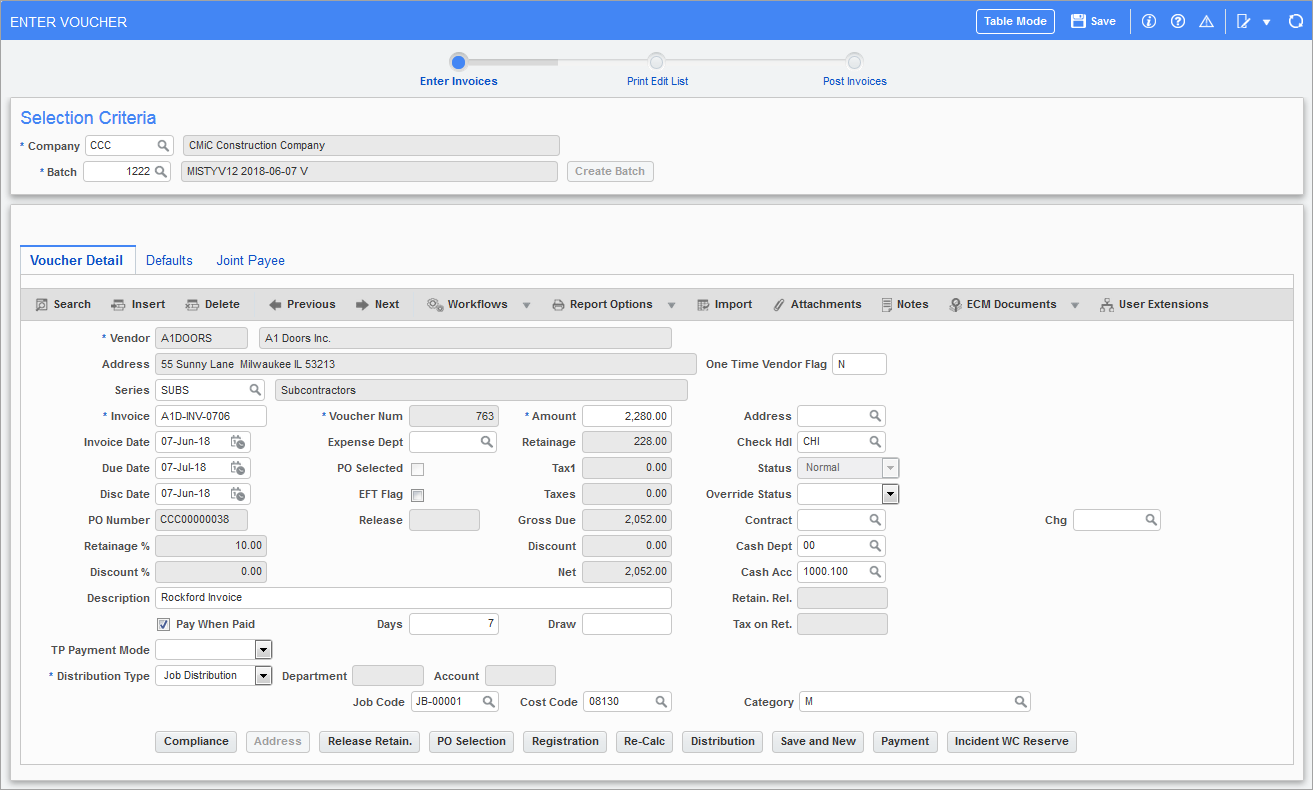The height and width of the screenshot is (790, 1313).
Task: Expand the Distribution Type dropdown
Action: click(264, 676)
